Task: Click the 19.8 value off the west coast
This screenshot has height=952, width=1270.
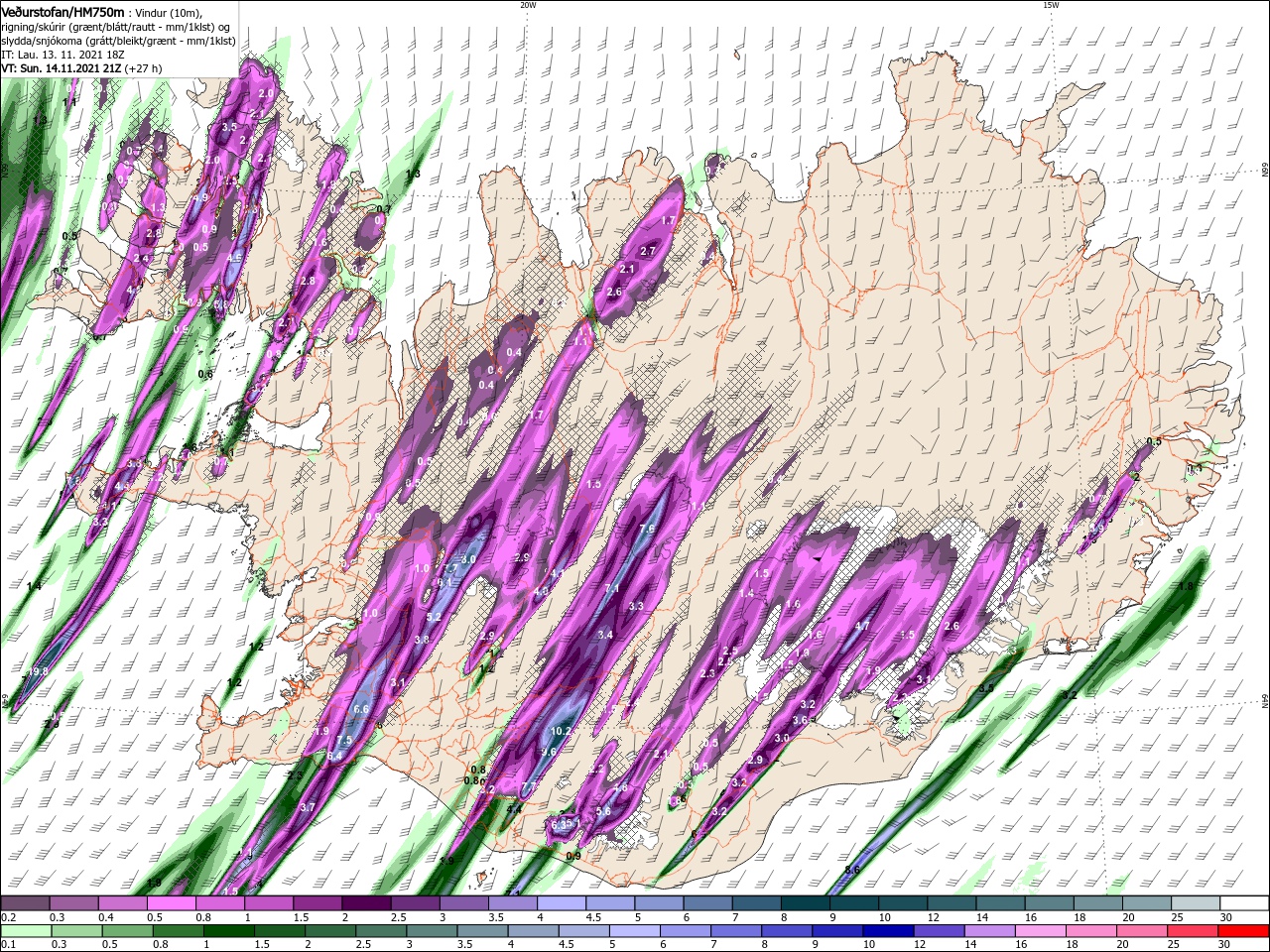Action: point(38,672)
